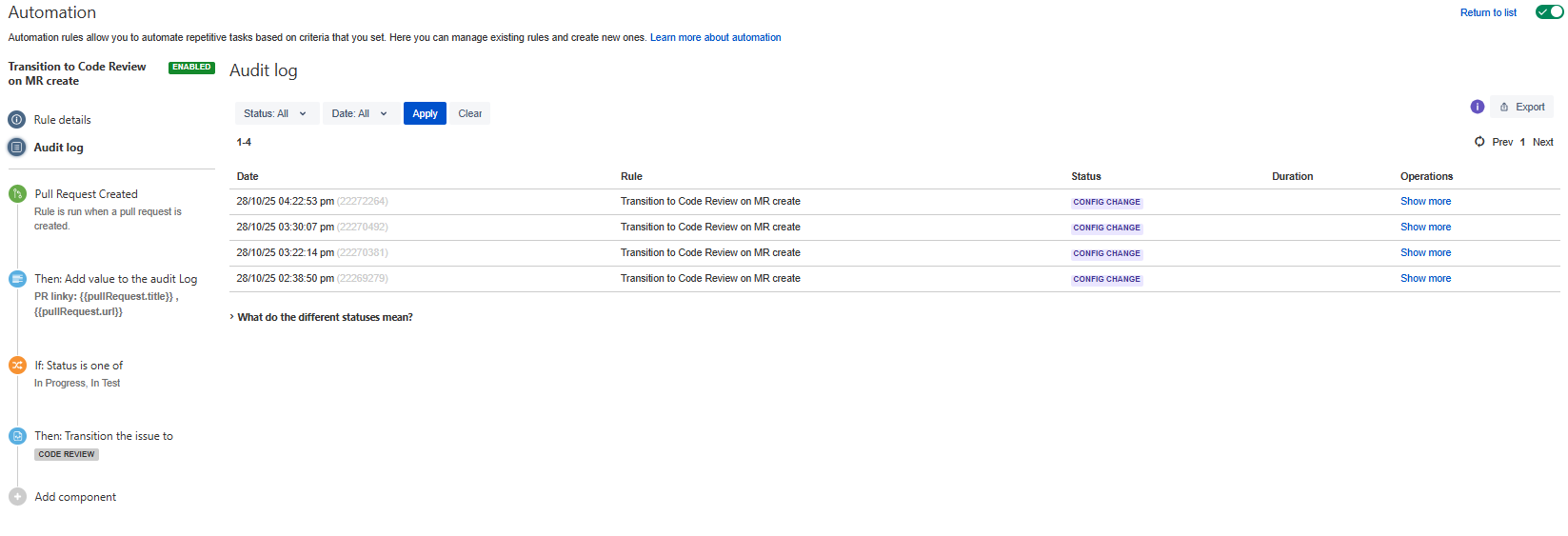Open Learn more about automation link
The image size is (1568, 536).
coord(715,37)
